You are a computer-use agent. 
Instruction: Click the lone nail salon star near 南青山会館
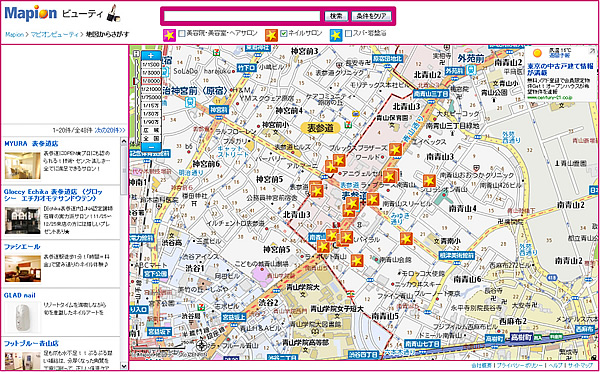(x=357, y=260)
